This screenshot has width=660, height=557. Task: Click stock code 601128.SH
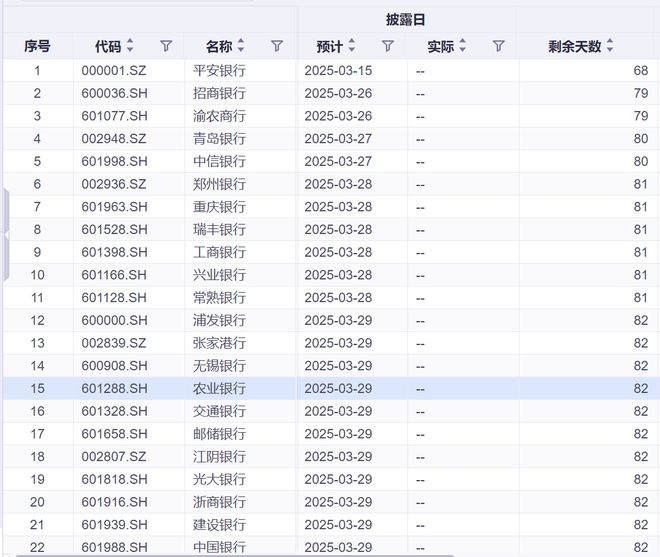[x=114, y=298]
